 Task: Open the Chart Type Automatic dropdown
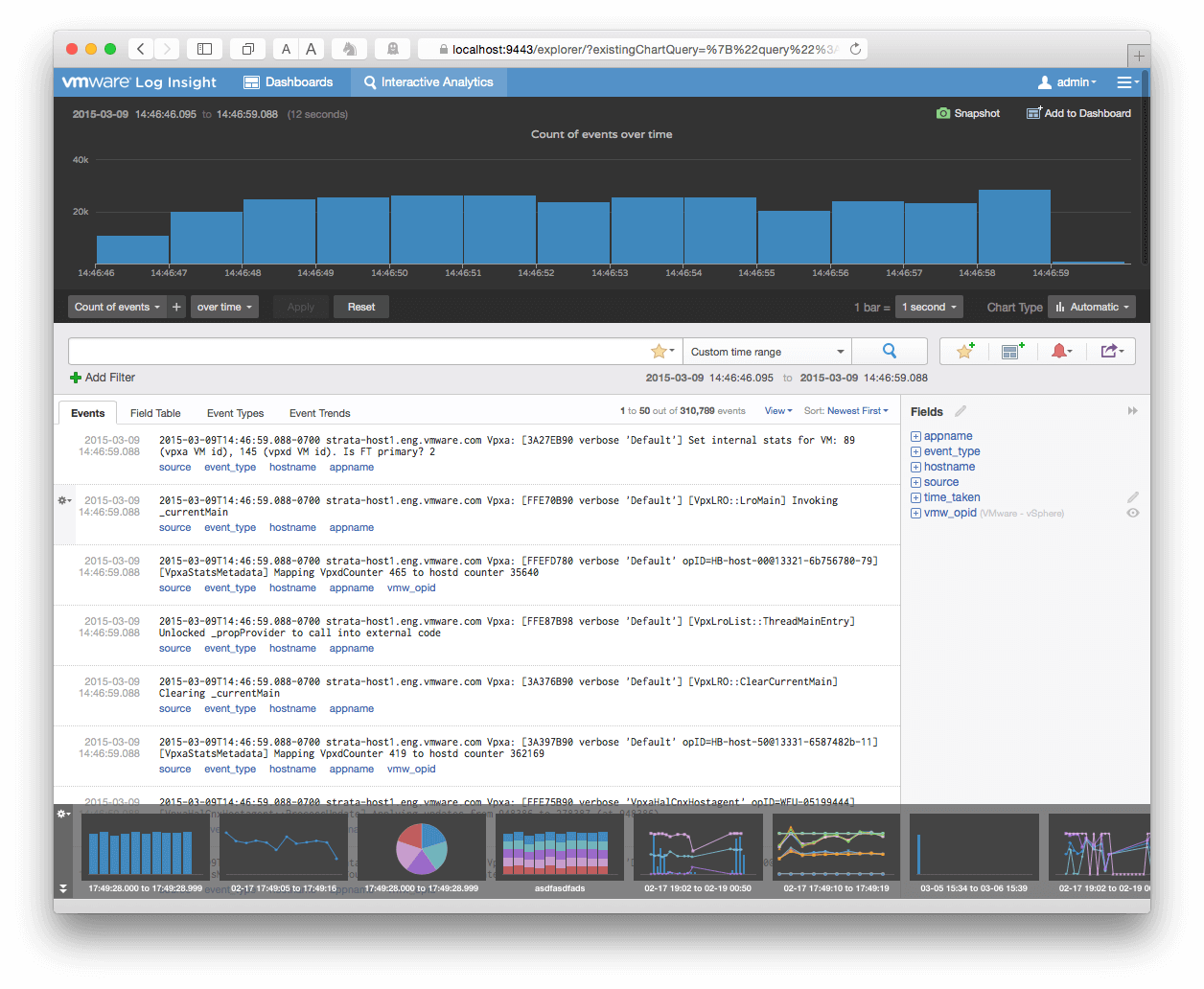click(x=1092, y=307)
